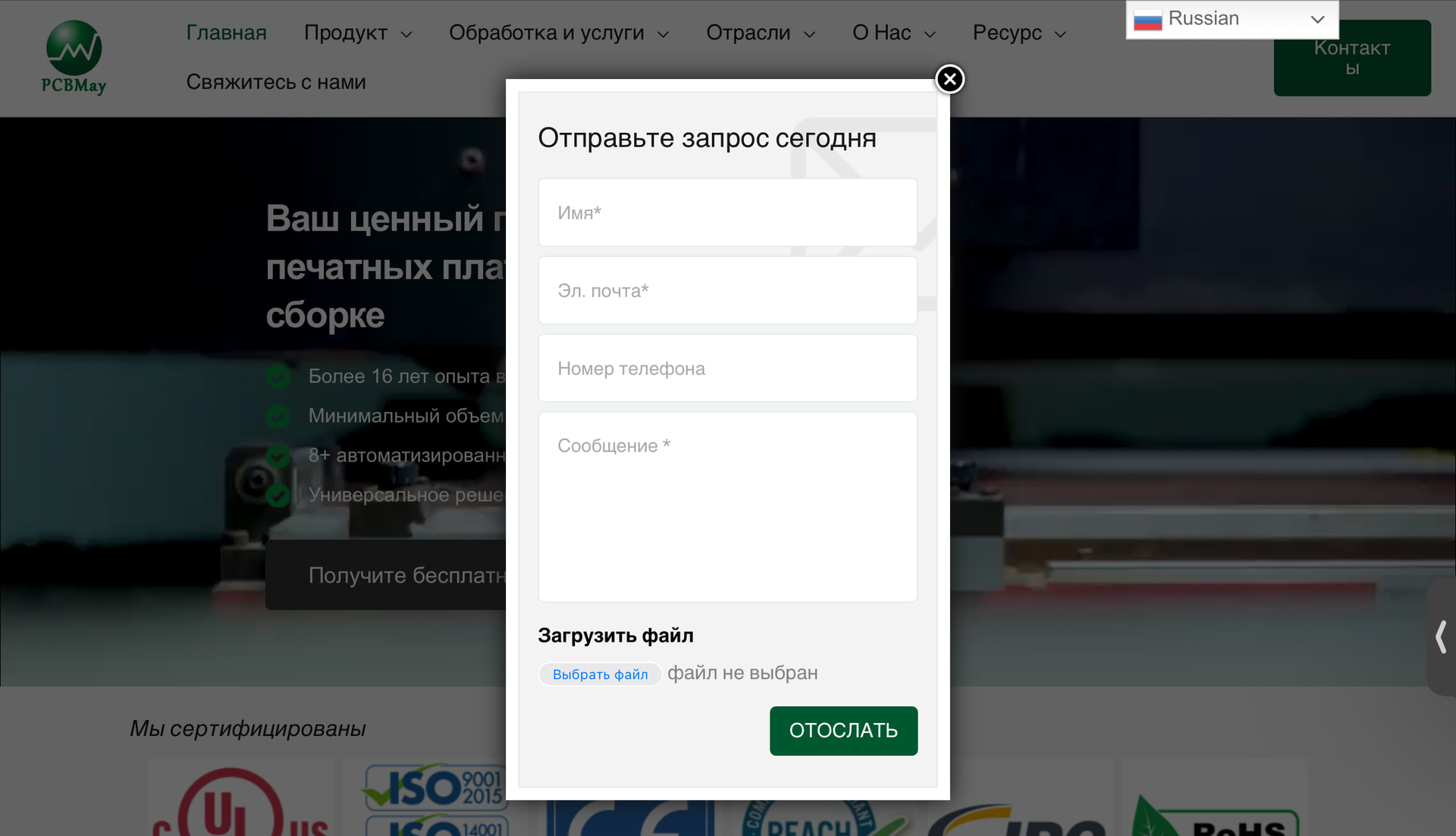Click the ОТОСЛАТЬ submit button
The width and height of the screenshot is (1456, 836).
pos(843,731)
